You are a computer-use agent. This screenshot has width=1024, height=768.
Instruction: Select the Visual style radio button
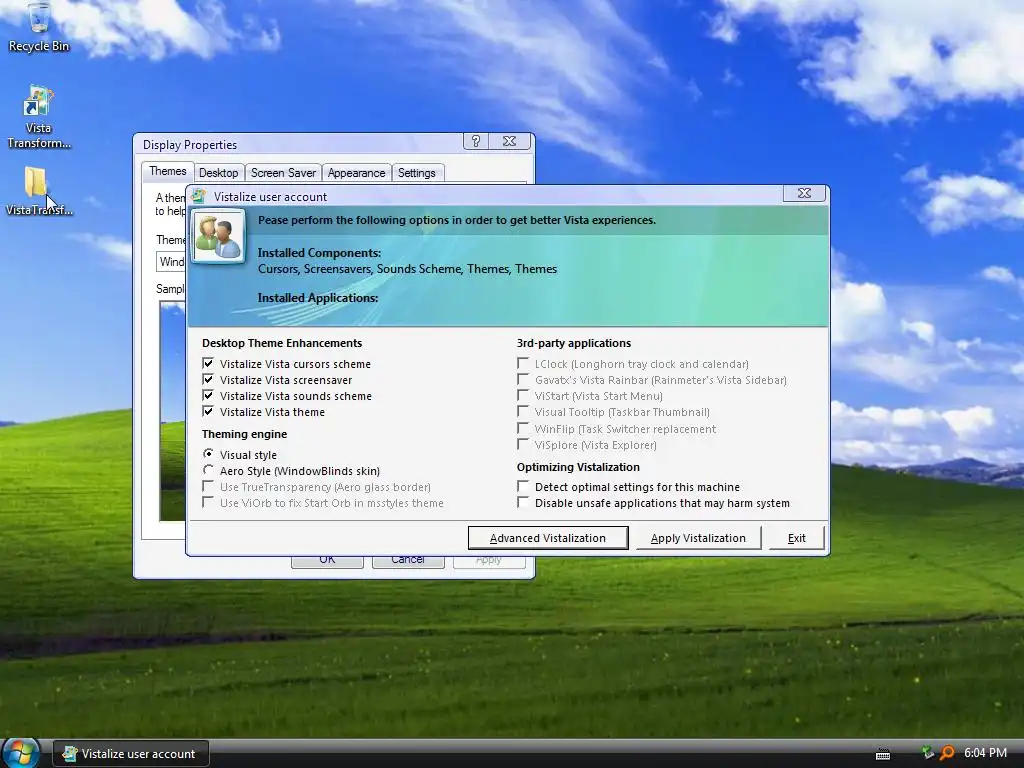tap(208, 454)
